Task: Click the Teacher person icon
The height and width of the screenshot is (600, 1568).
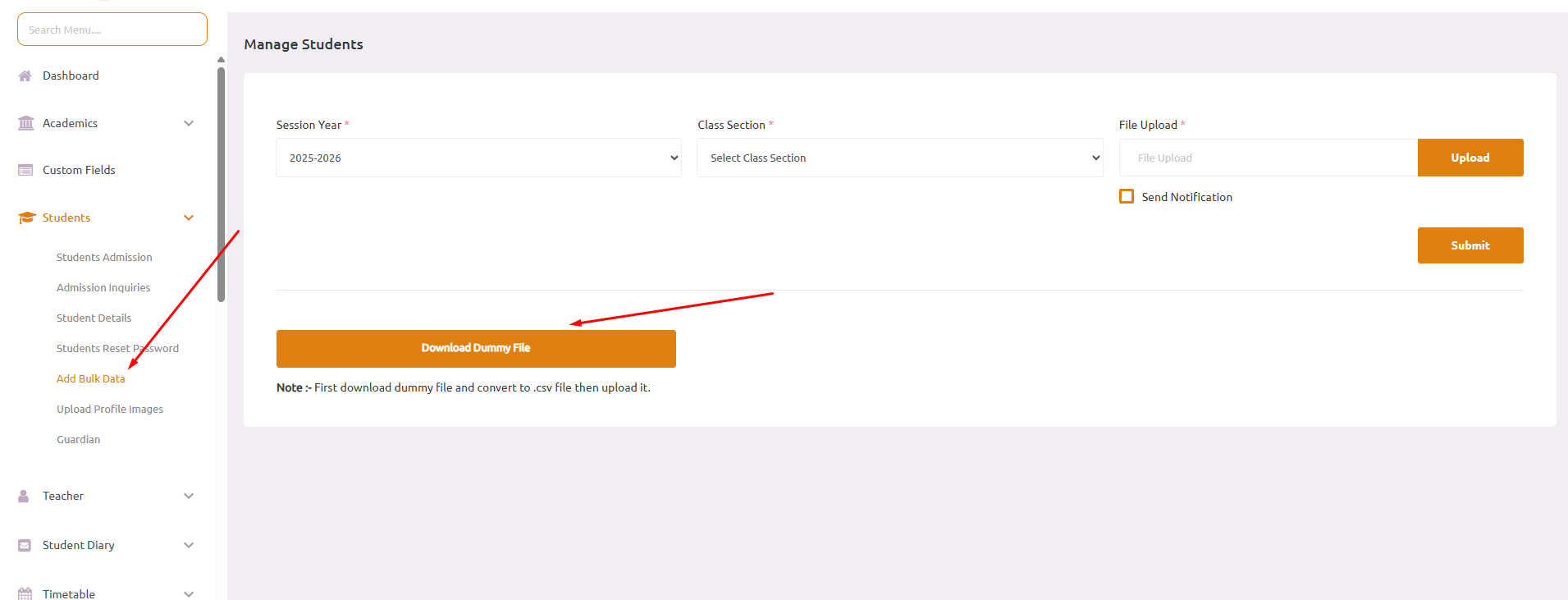Action: click(x=24, y=496)
